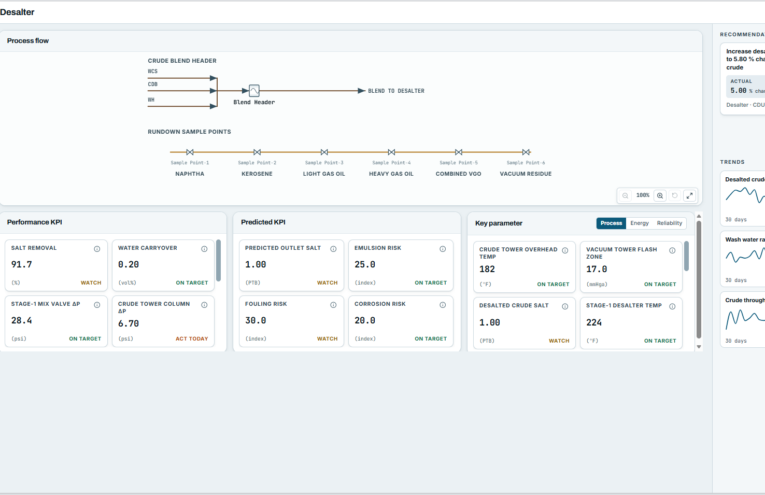
Task: Open info for Crude Tower Column ΔP
Action: click(x=204, y=305)
